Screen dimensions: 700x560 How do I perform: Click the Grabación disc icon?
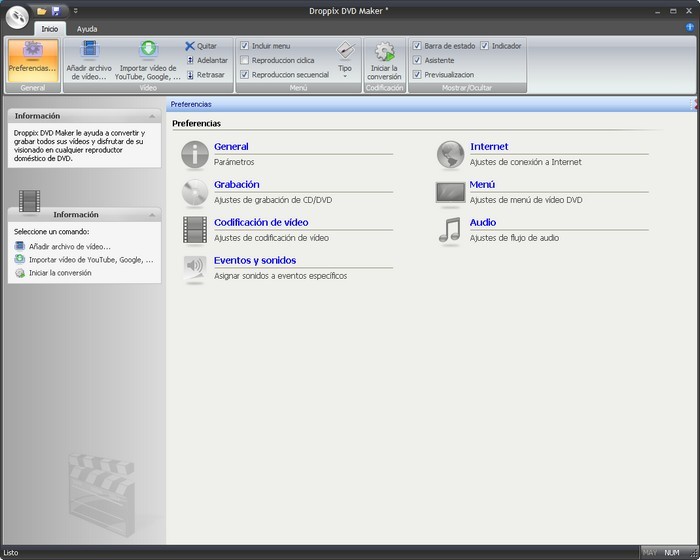[195, 192]
